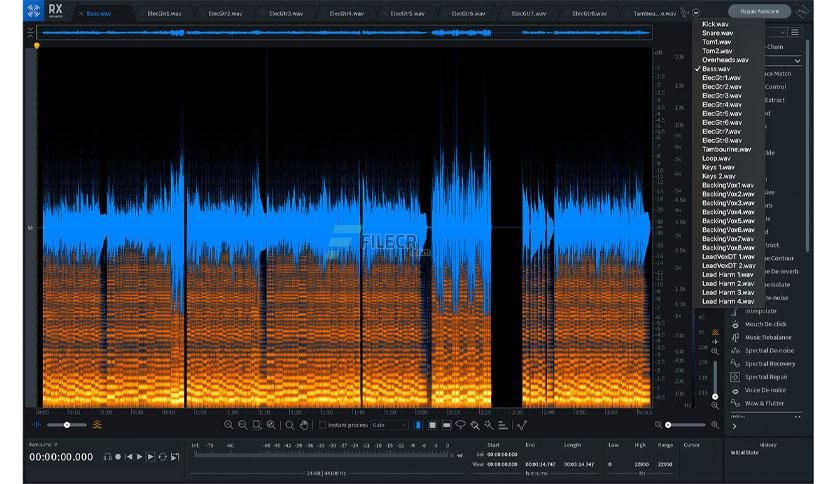Adjust the waveform/spectrogram balance slider
Viewport: 836px width, 484px height.
[x=66, y=425]
